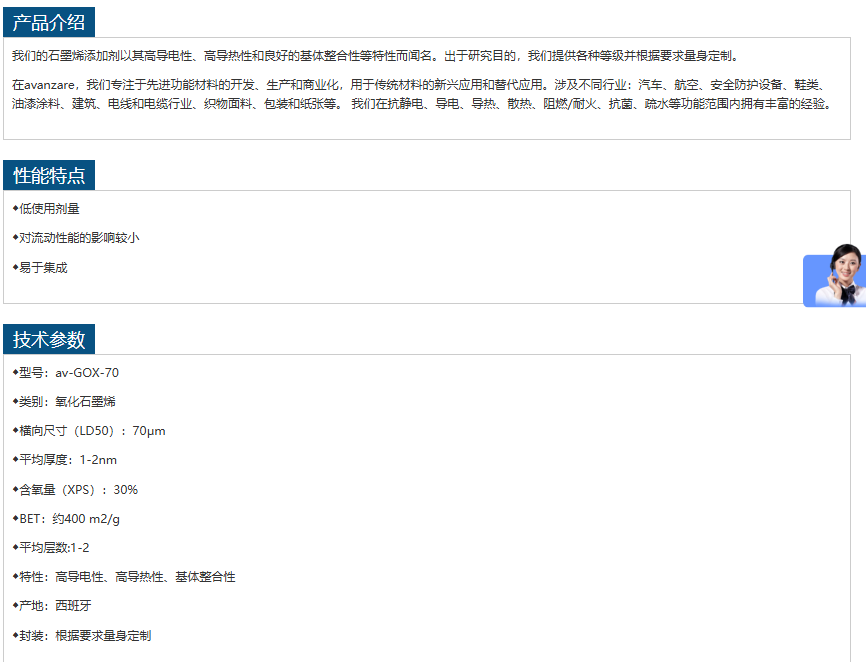This screenshot has height=662, width=866.
Task: Click the 横向尺寸 (LD50) 70μm parameter
Action: (x=91, y=431)
